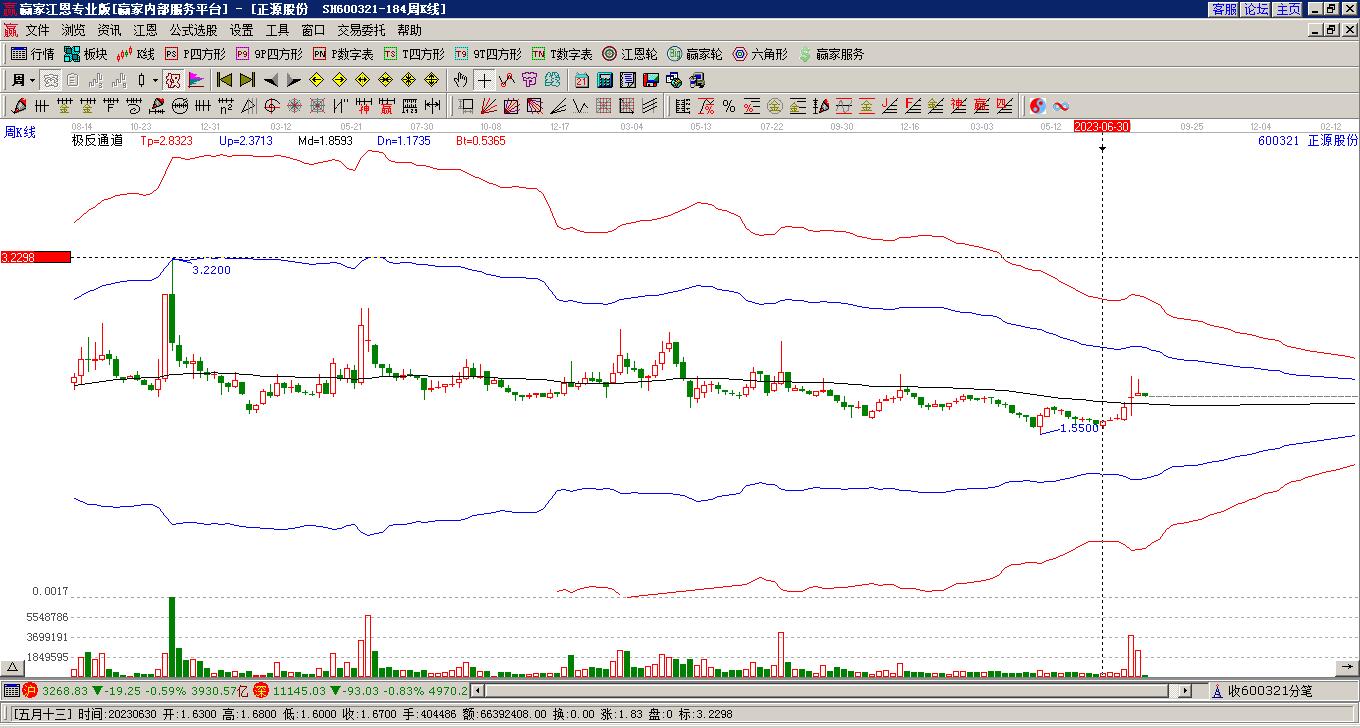
Task: Open the 论坛 forum link
Action: click(1256, 9)
